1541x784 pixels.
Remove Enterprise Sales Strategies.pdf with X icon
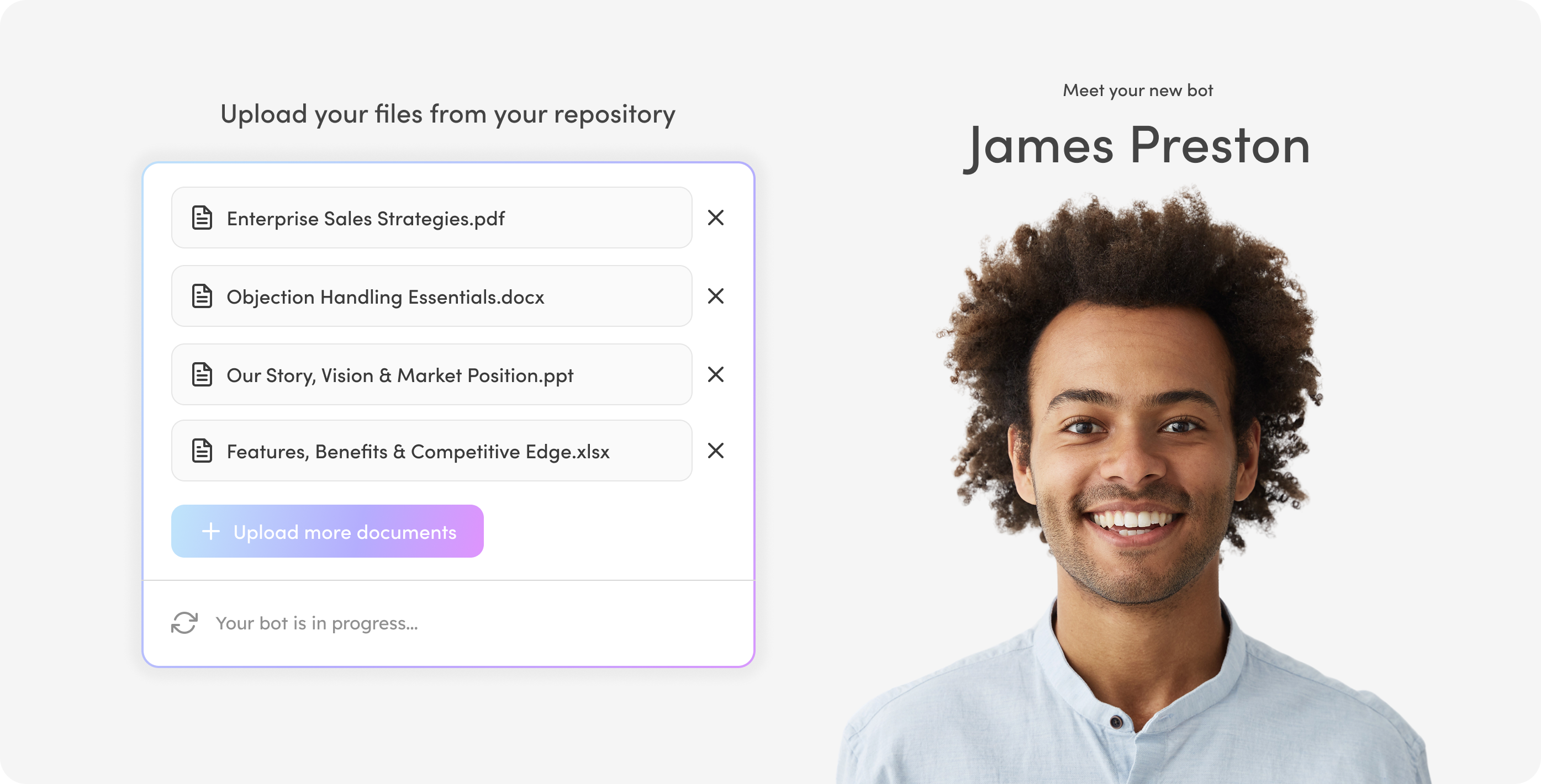(x=715, y=218)
